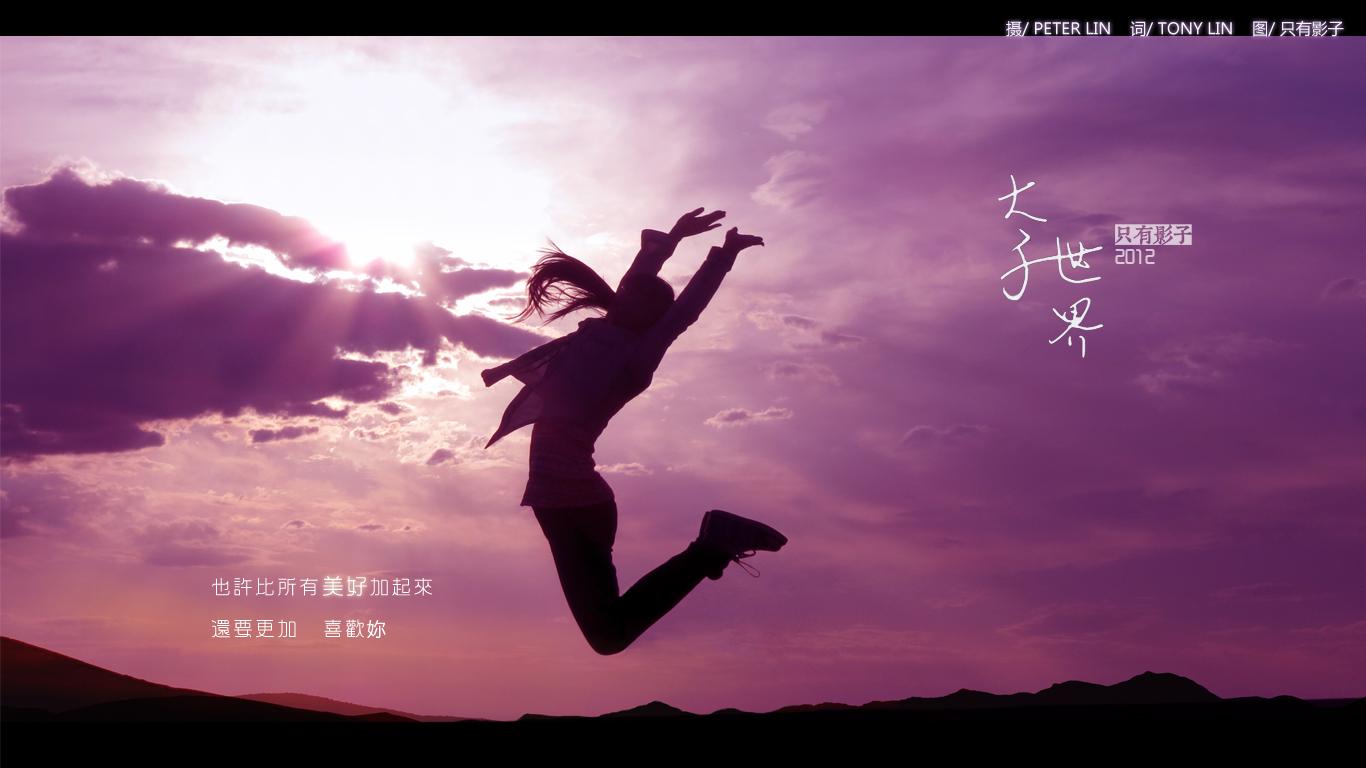Click the lyric text '還要更加'
Viewport: 1366px width, 768px height.
(254, 629)
